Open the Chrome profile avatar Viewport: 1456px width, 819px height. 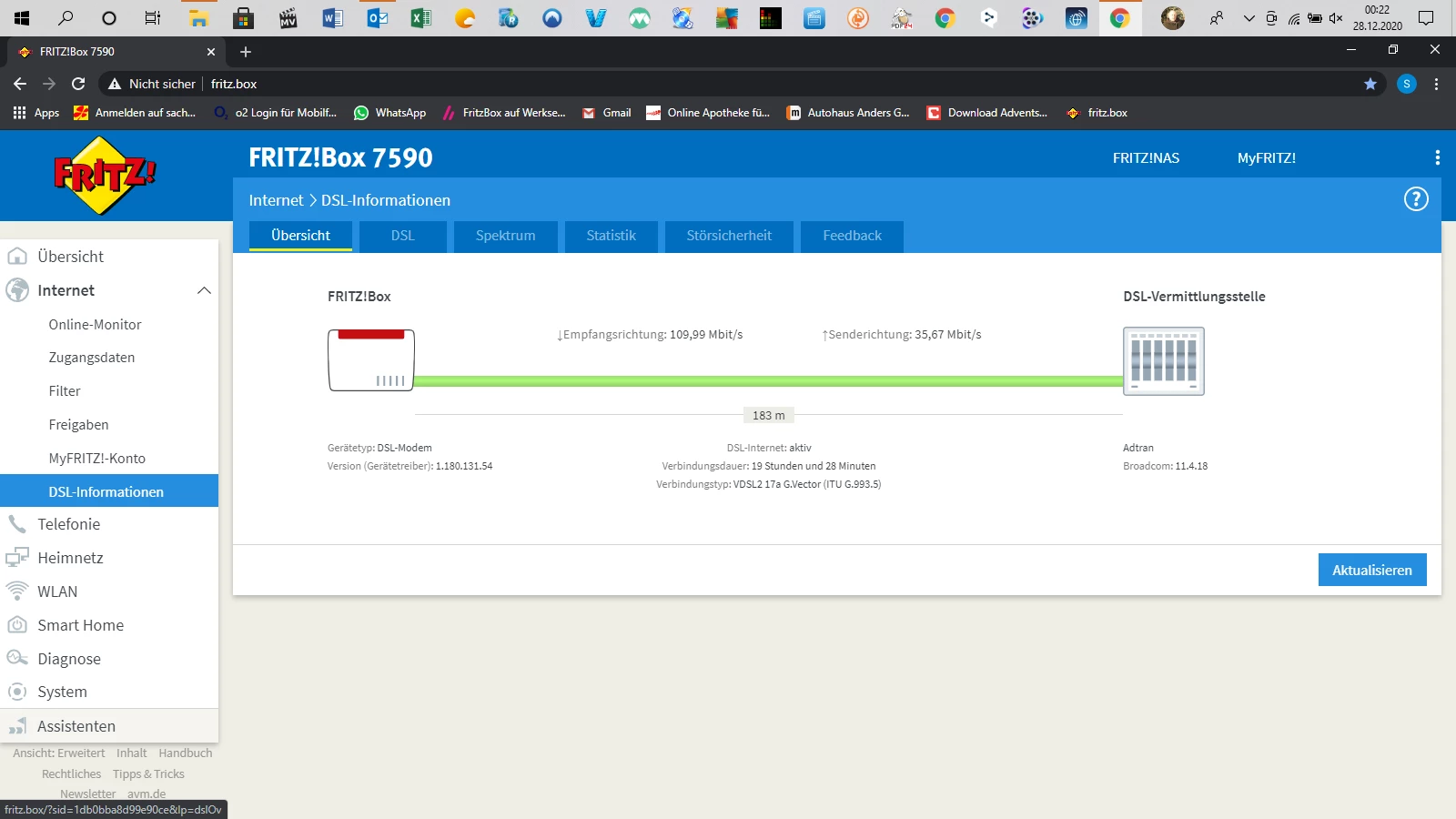[1407, 84]
